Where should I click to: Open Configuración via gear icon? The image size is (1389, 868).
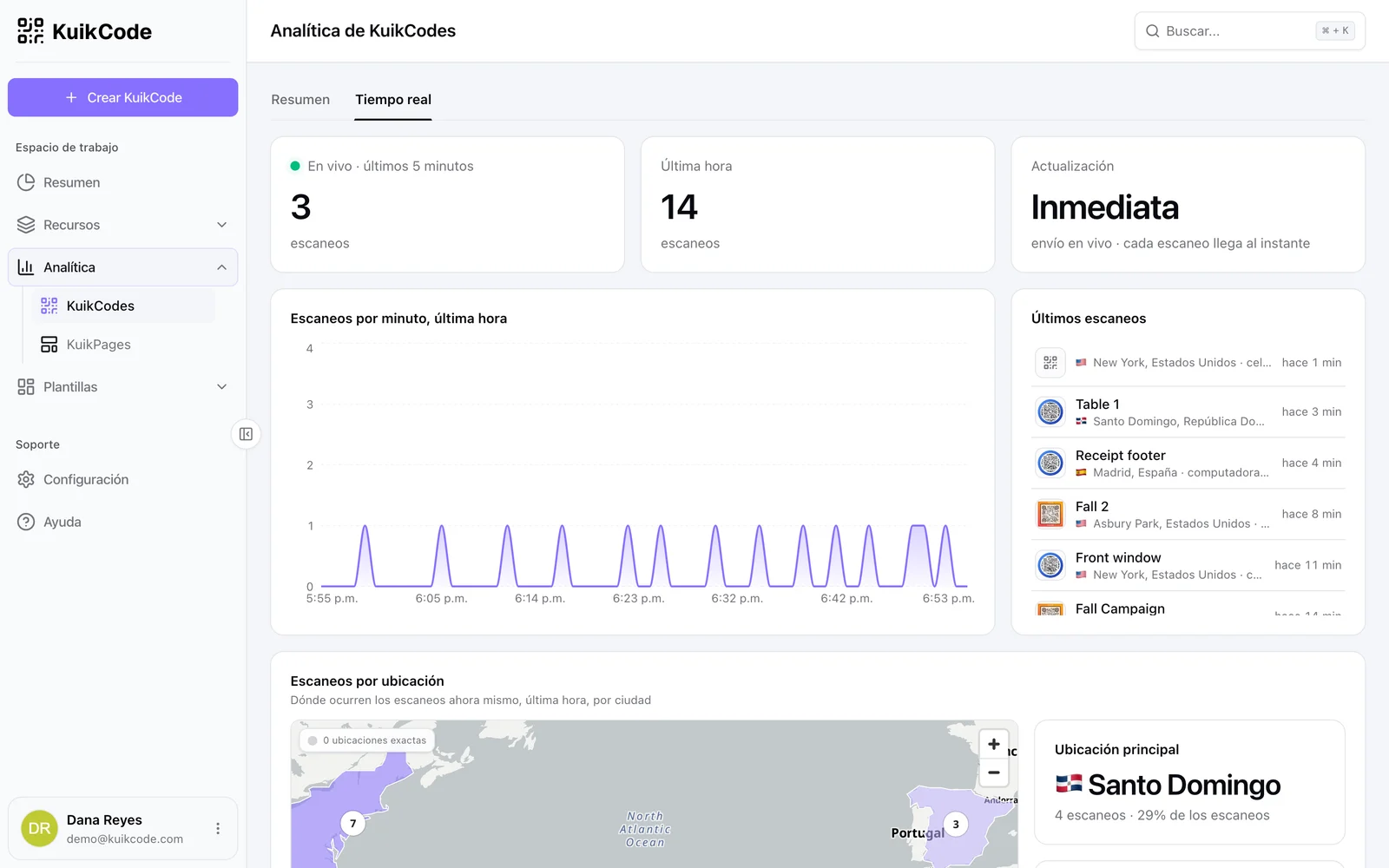point(26,479)
